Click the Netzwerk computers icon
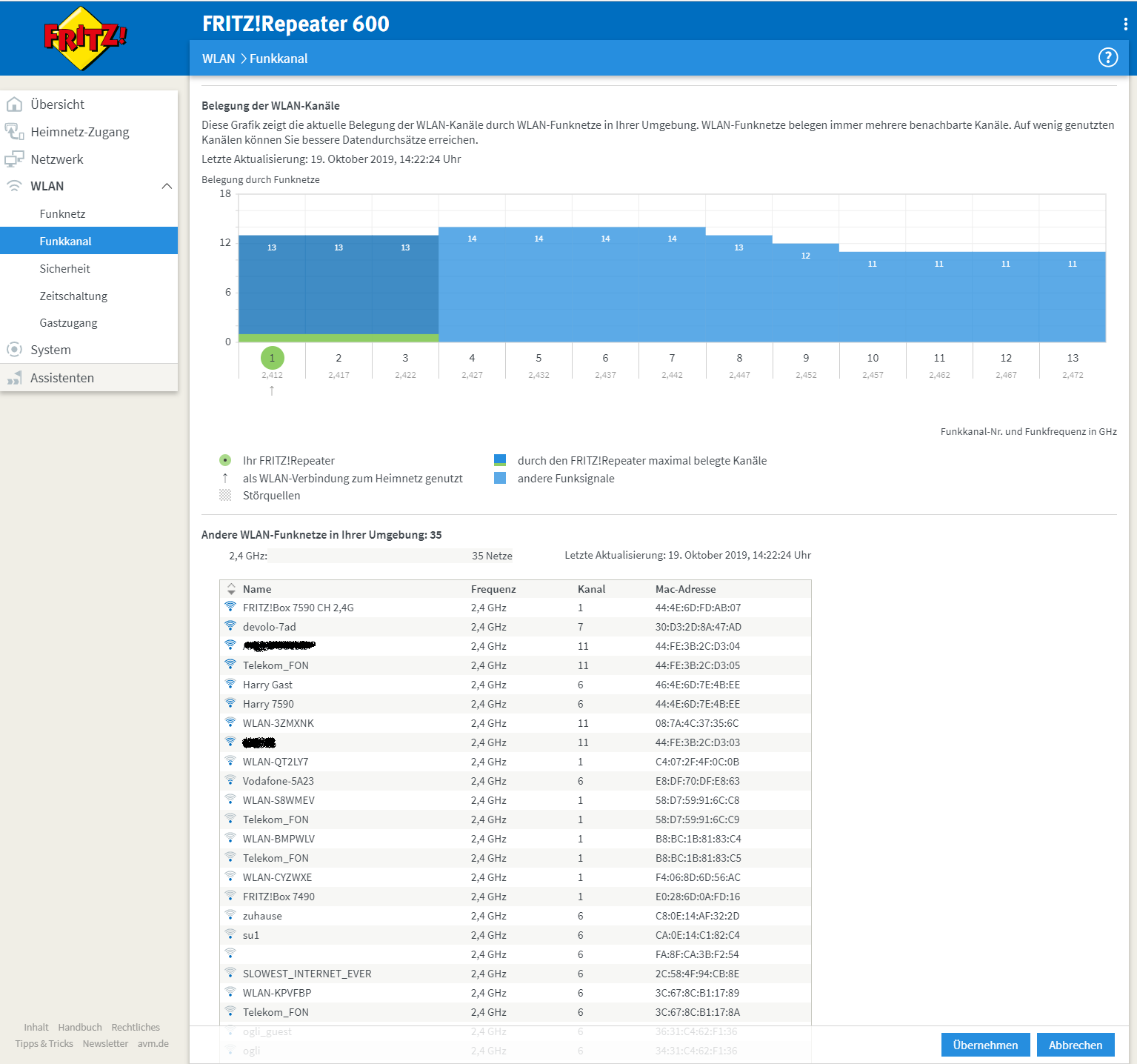Image resolution: width=1137 pixels, height=1064 pixels. 14,159
